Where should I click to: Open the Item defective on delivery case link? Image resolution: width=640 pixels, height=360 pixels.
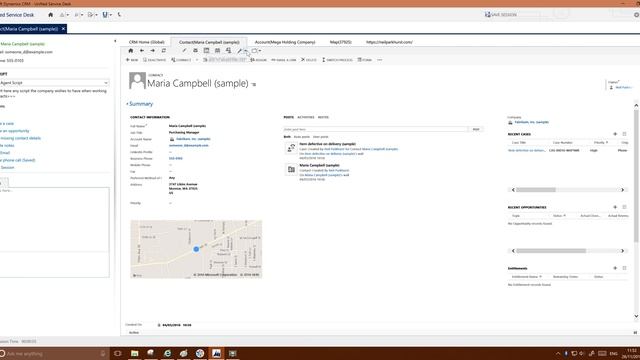pos(527,151)
